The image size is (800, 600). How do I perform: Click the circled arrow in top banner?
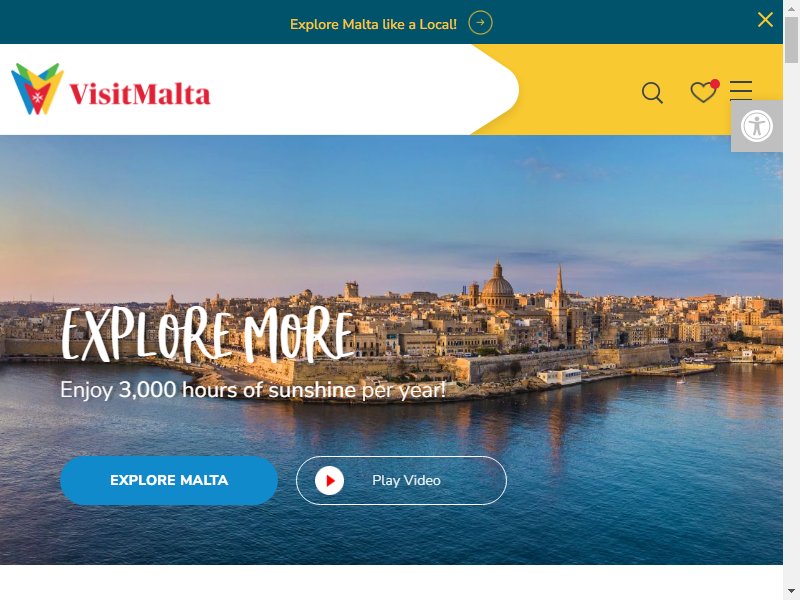pos(480,23)
